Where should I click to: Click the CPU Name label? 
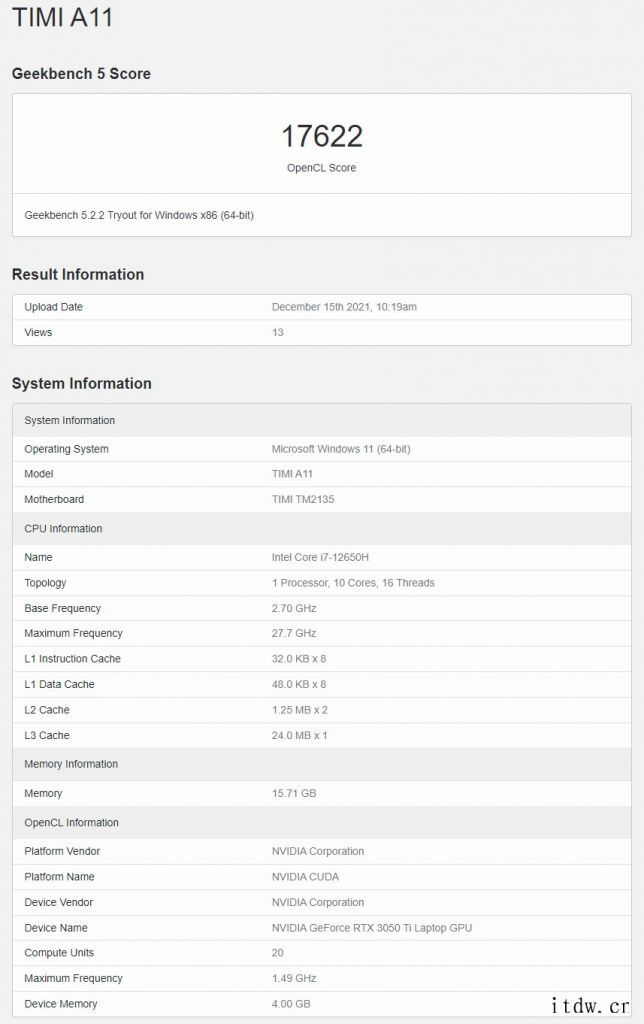[38, 558]
